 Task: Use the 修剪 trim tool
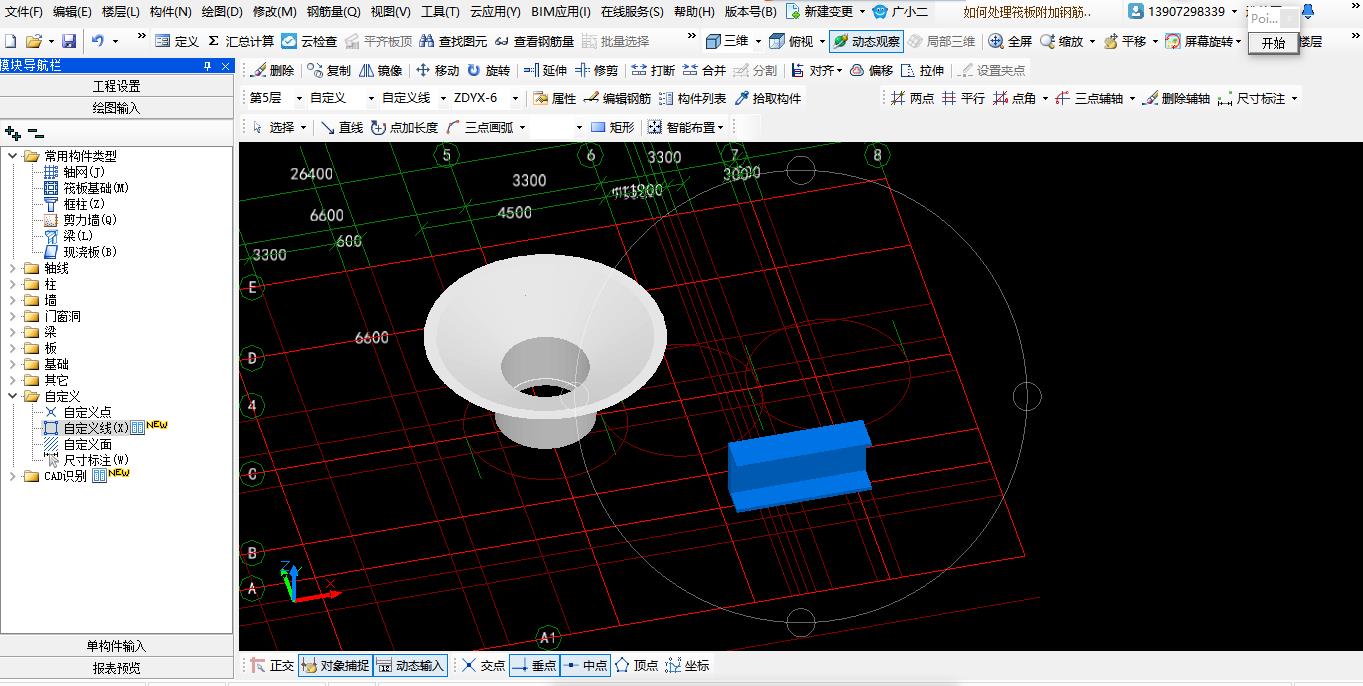coord(596,71)
